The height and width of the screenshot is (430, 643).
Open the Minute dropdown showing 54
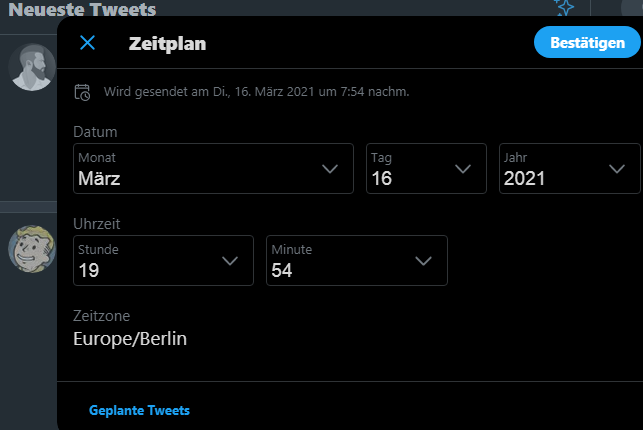[x=356, y=260]
